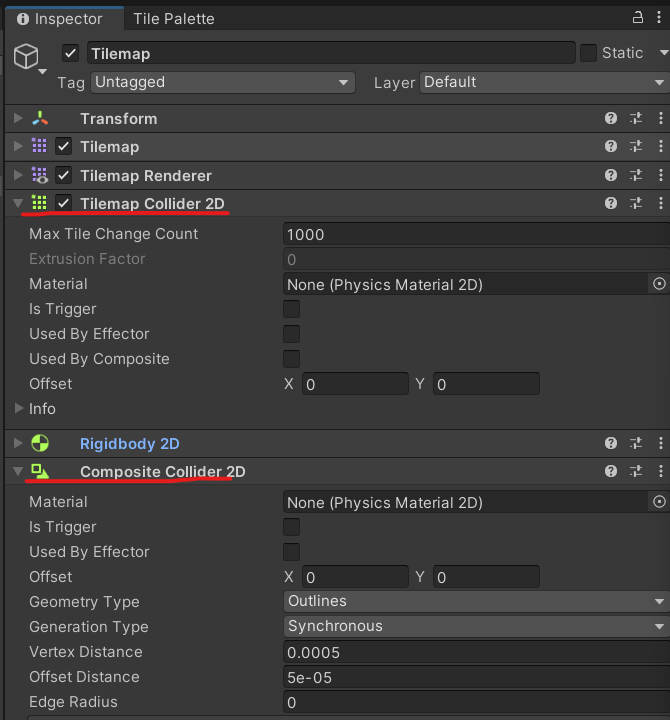
Task: Expand the Rigidbody 2D component
Action: [17, 443]
